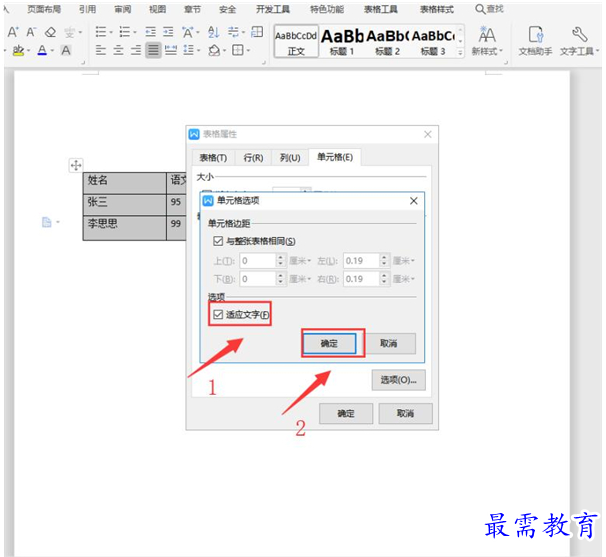Click 确定 in the 表格属性 dialog
Viewport: 606px width, 557px height.
click(x=346, y=414)
